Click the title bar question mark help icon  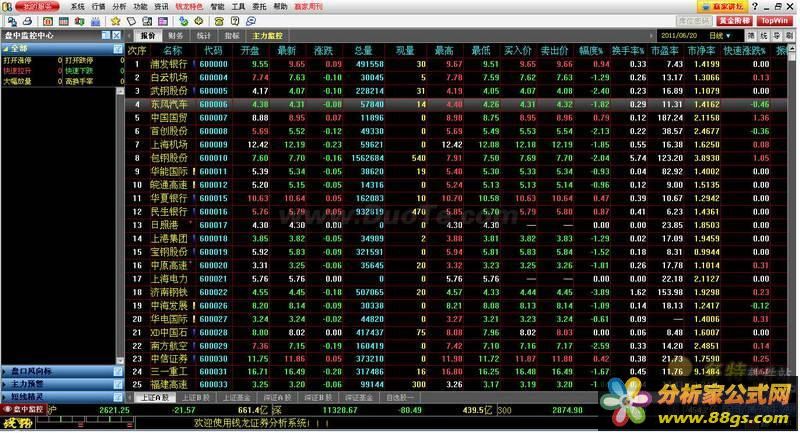pos(755,6)
